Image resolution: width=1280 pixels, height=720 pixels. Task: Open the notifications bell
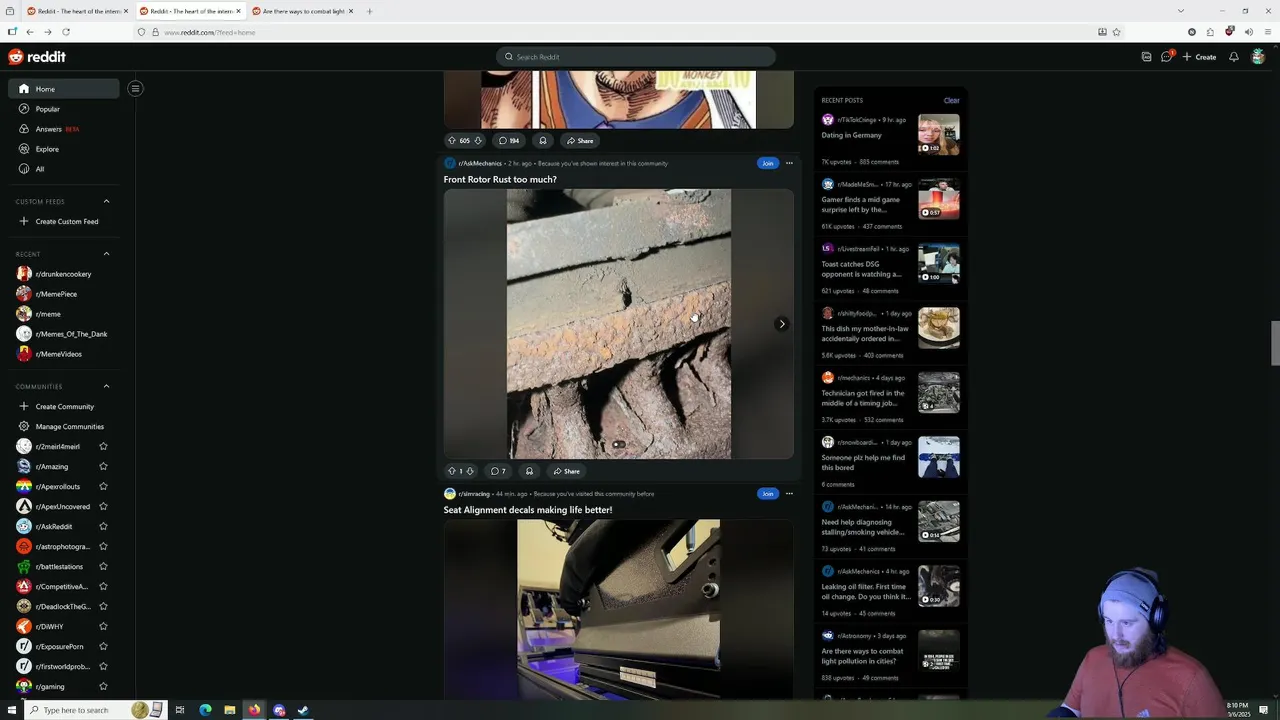click(1233, 57)
